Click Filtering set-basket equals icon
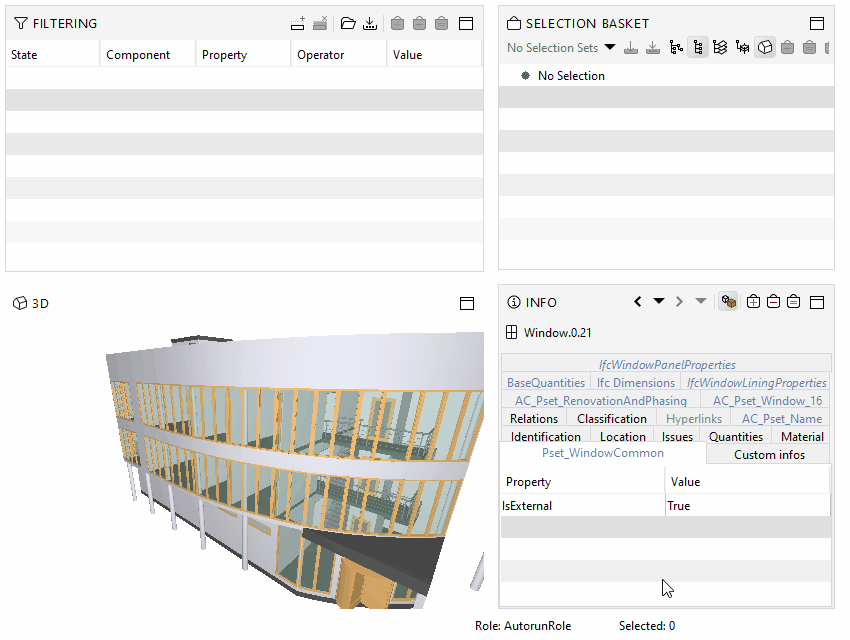The width and height of the screenshot is (850, 640). point(442,23)
